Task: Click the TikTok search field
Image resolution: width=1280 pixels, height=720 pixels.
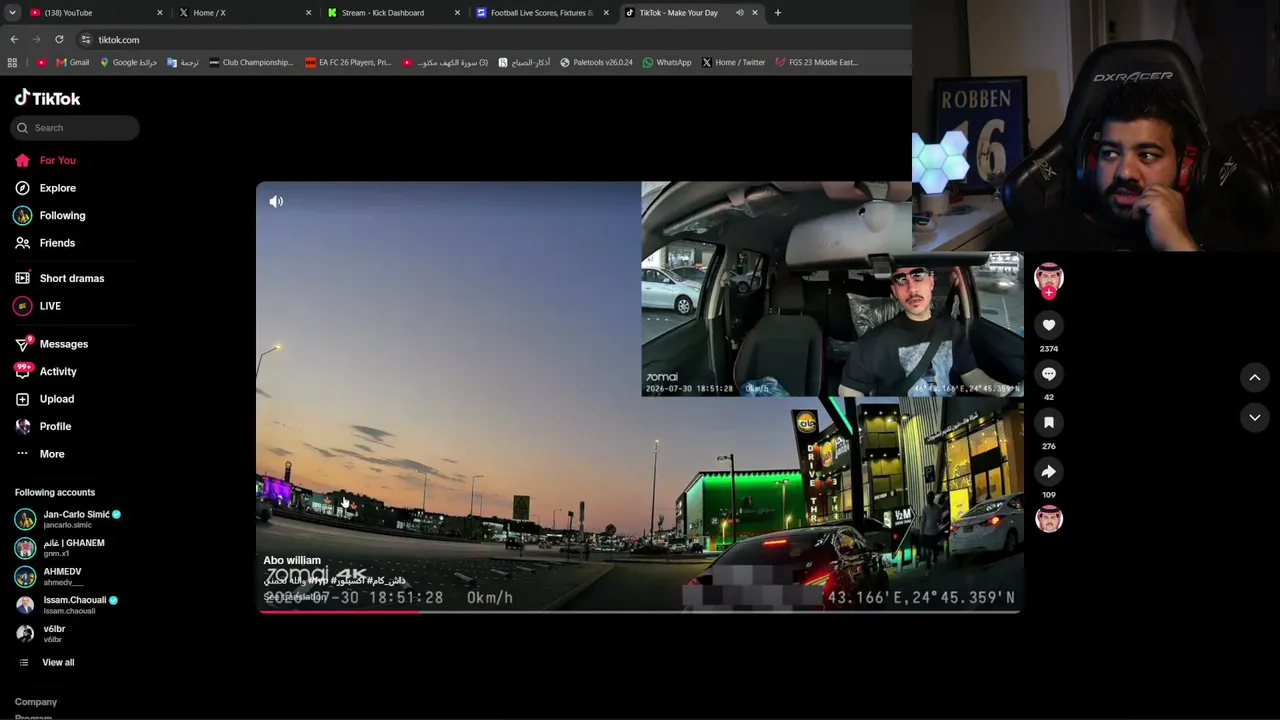Action: [x=75, y=128]
